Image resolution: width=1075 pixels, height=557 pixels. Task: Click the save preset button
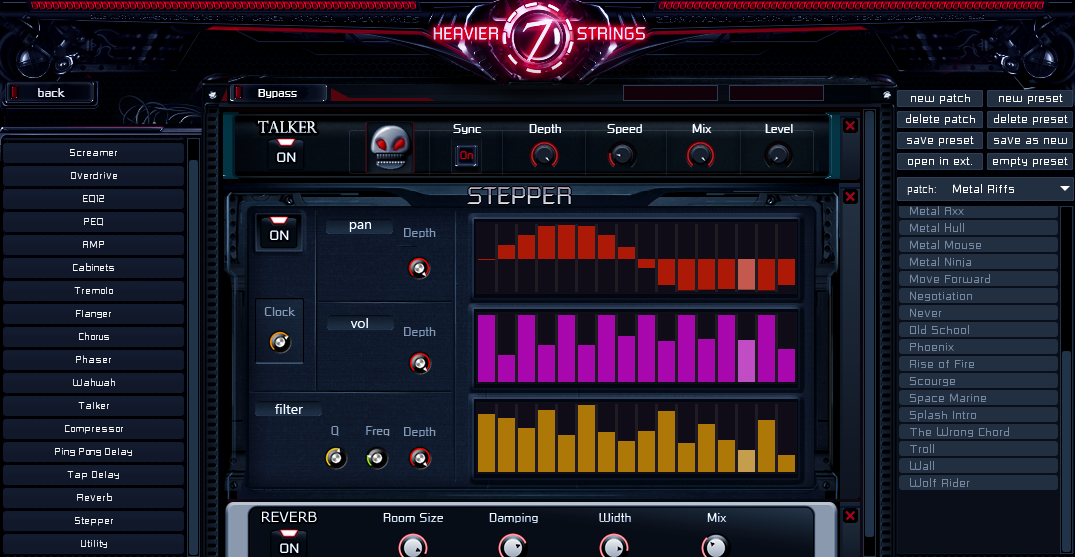(940, 141)
